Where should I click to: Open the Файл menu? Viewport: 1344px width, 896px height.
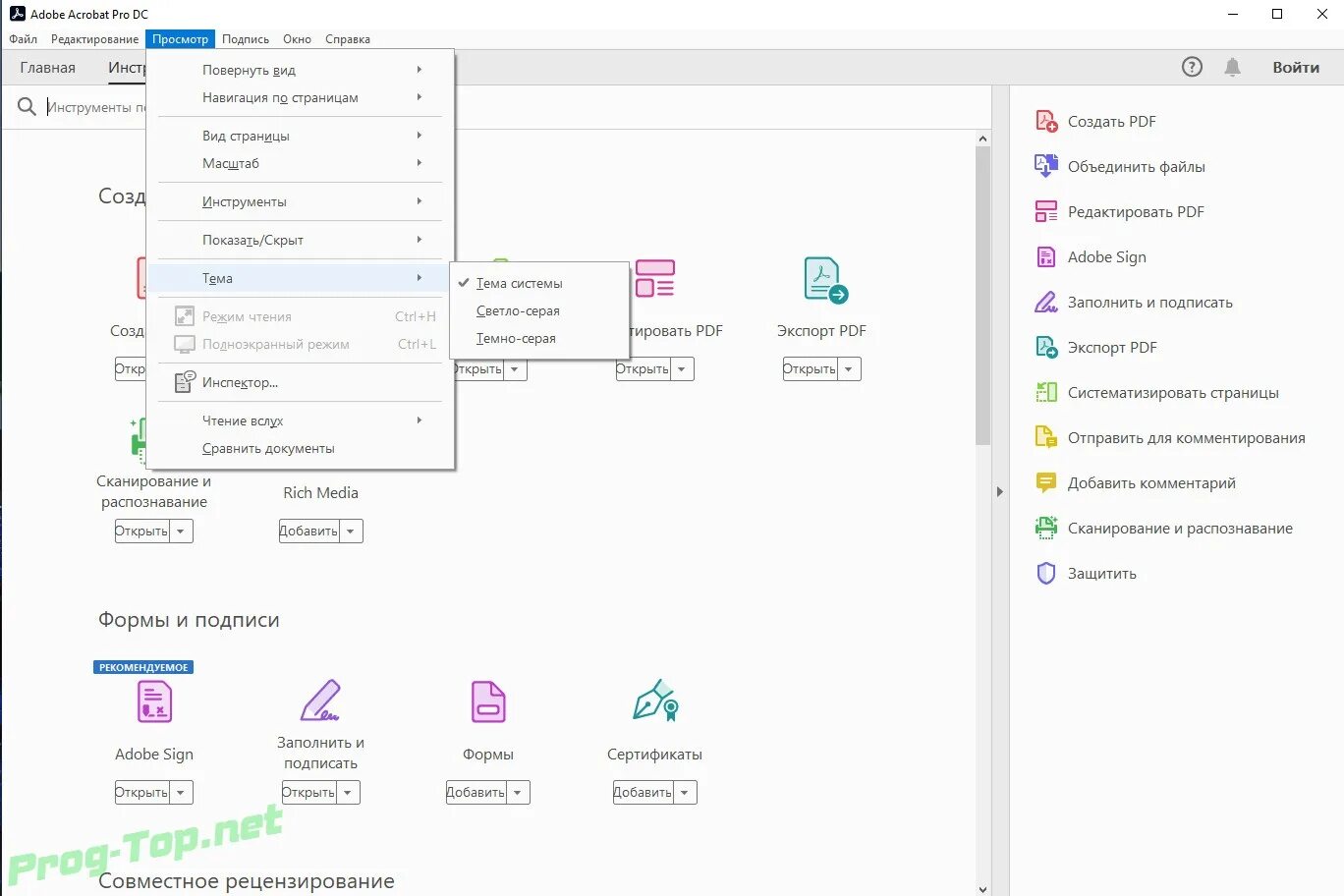click(23, 39)
